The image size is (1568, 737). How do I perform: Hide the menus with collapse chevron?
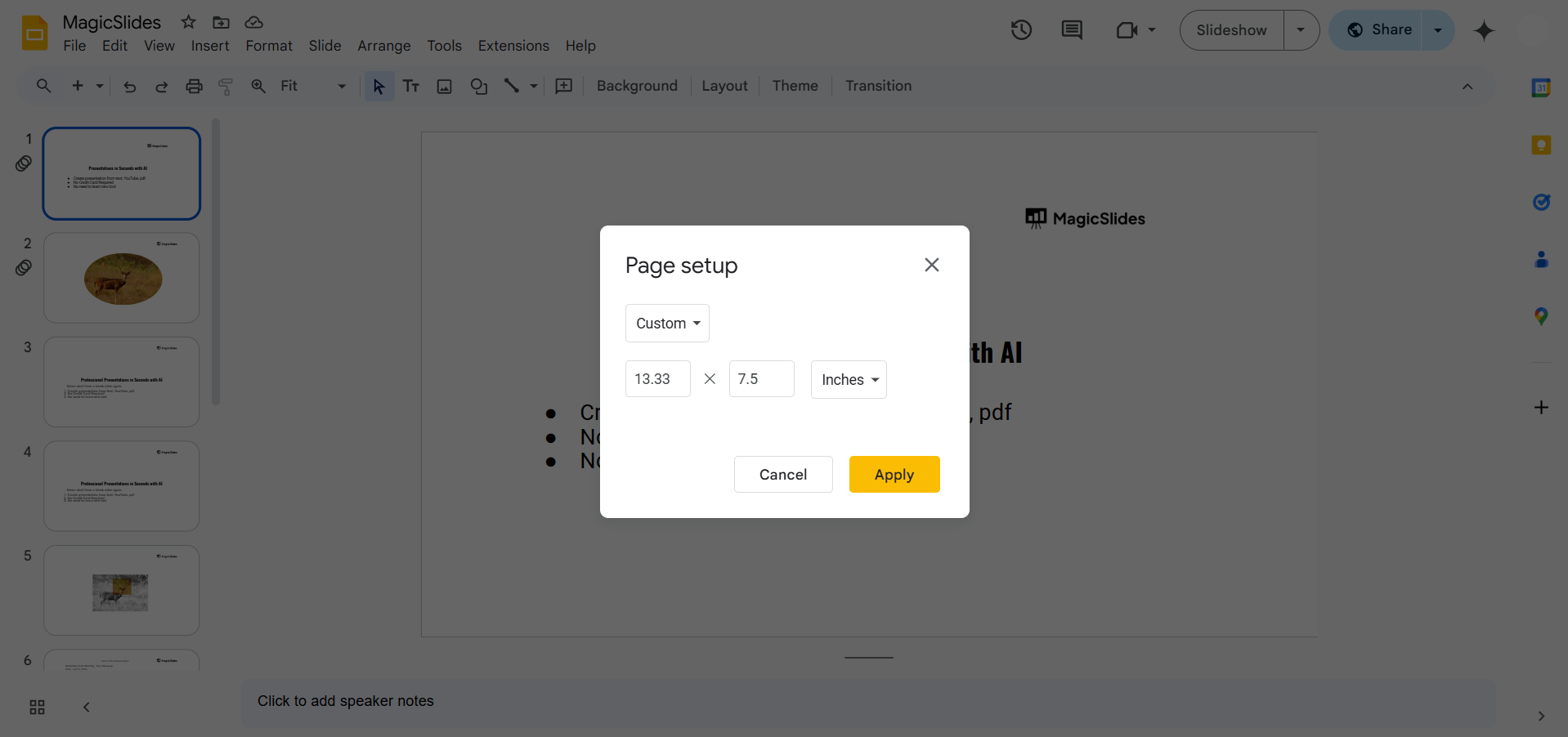(x=1467, y=87)
